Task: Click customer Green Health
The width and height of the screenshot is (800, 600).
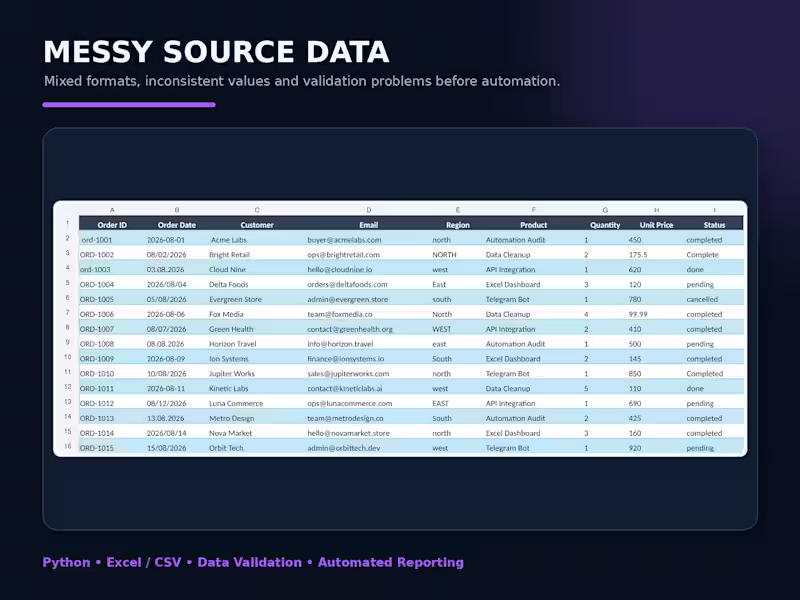Action: click(231, 329)
